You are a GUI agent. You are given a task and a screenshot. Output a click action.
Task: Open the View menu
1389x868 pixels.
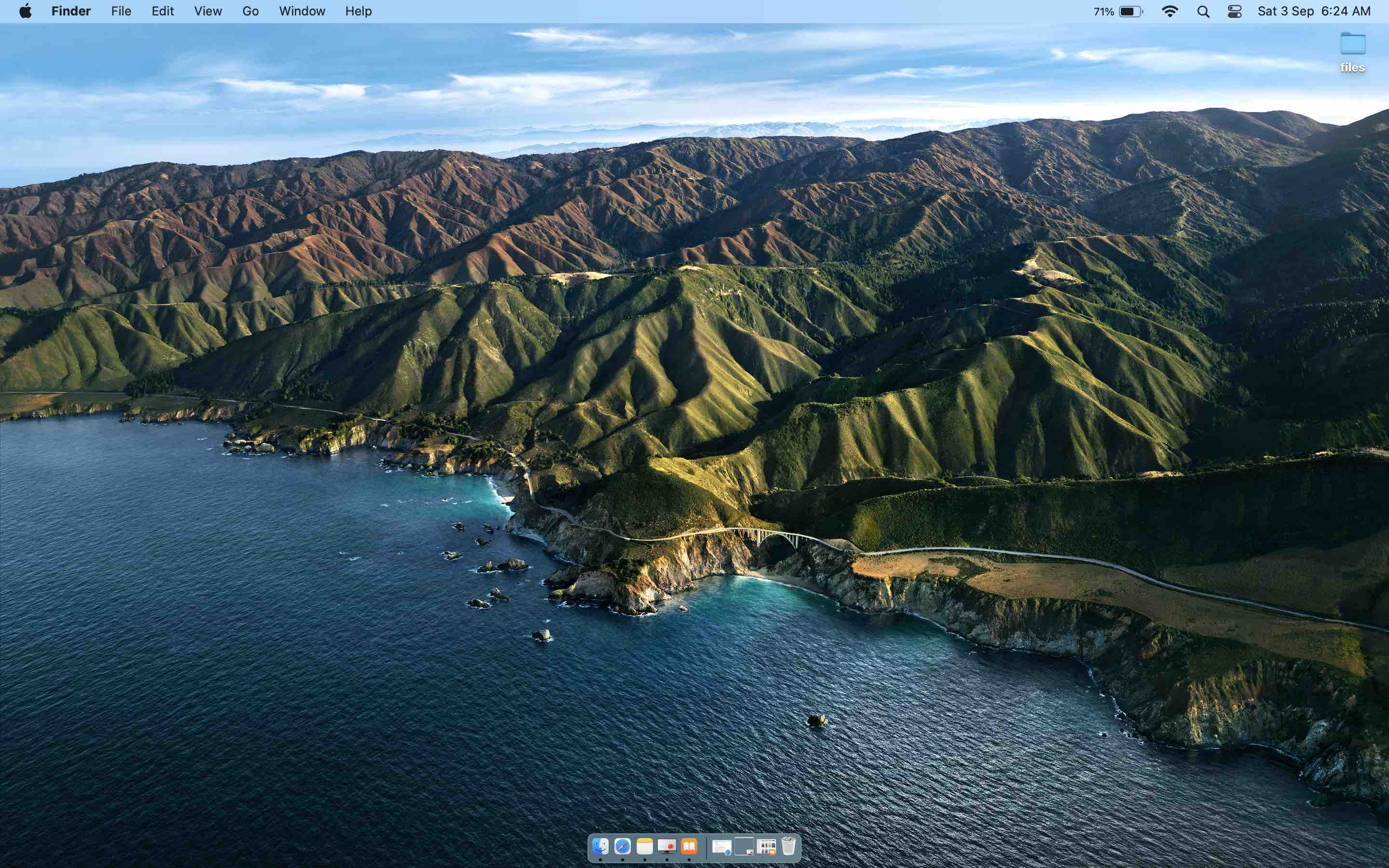pyautogui.click(x=208, y=12)
